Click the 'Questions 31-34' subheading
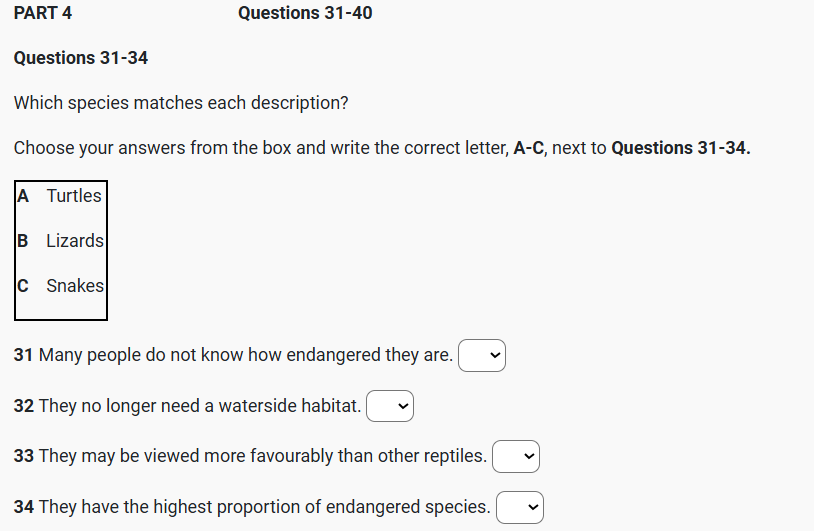The image size is (814, 531). [x=81, y=58]
